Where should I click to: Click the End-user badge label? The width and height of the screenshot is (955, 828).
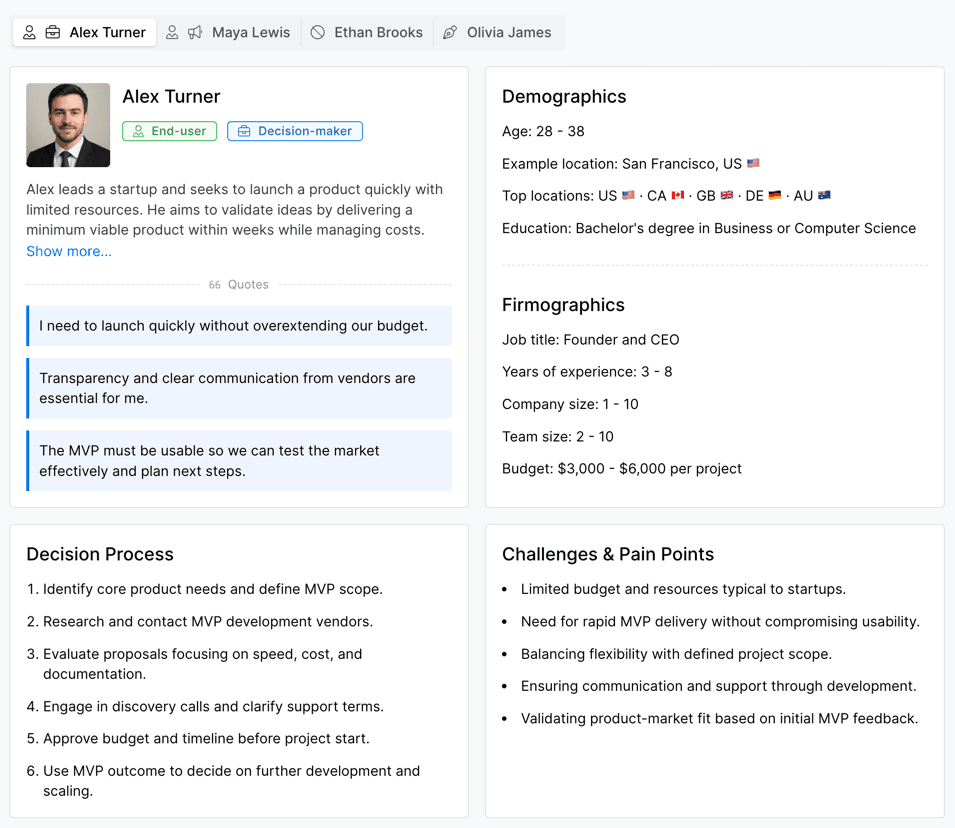178,131
